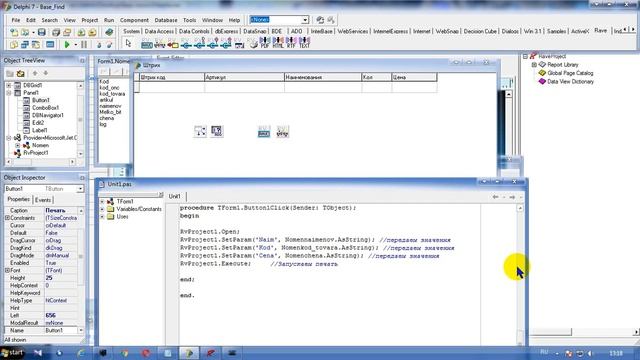Click the Global Page Catalog icon
640x360 pixels.
pos(542,73)
